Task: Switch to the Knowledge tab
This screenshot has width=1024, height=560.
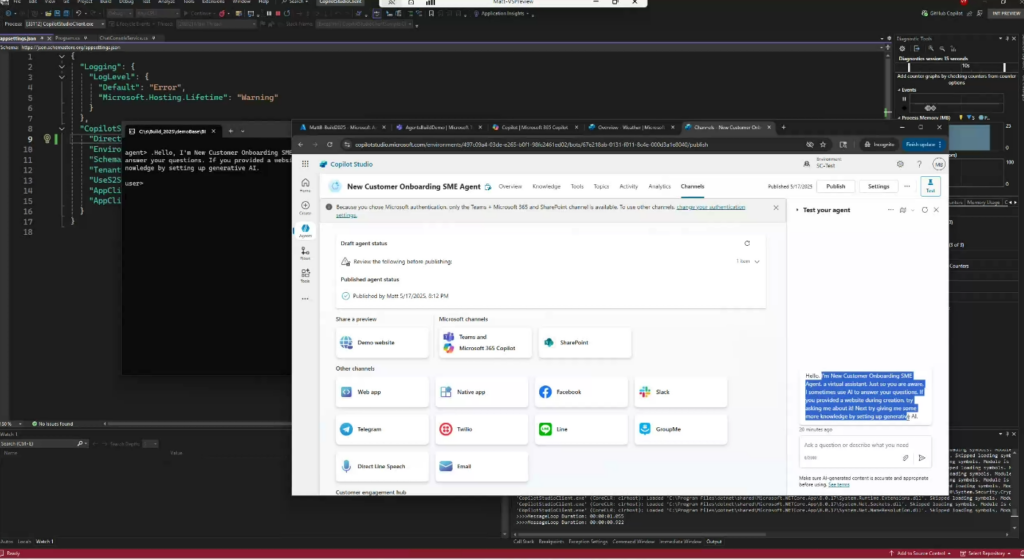Action: (x=546, y=186)
